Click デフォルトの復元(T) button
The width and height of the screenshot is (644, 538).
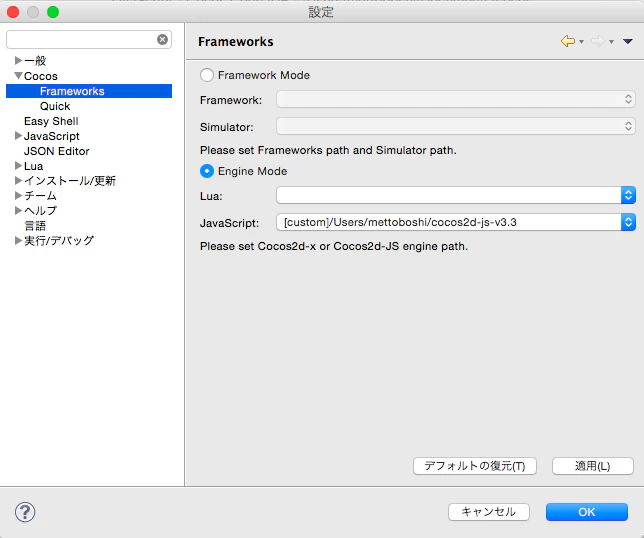(475, 466)
